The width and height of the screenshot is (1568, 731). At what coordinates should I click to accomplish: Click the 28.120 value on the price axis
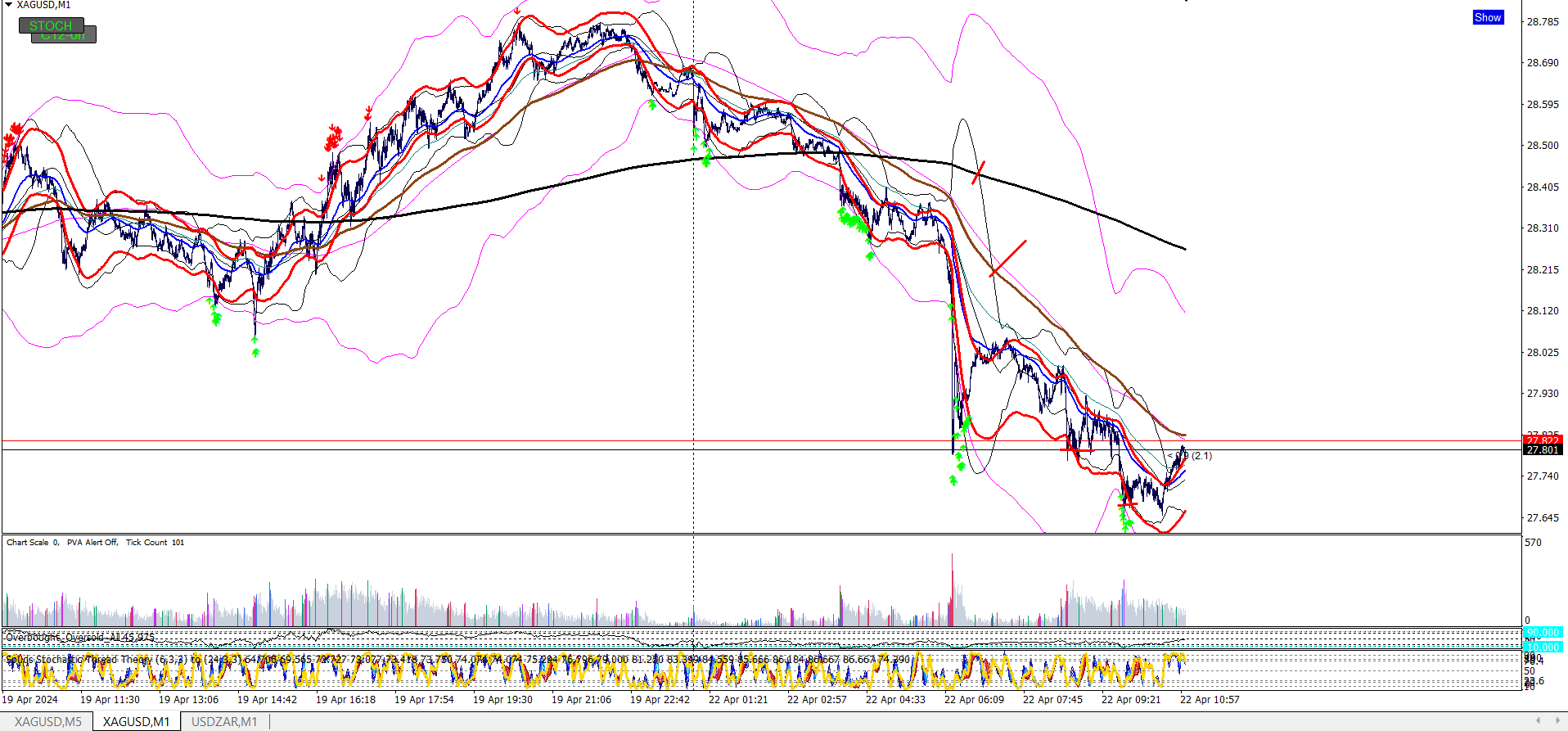(x=1543, y=310)
